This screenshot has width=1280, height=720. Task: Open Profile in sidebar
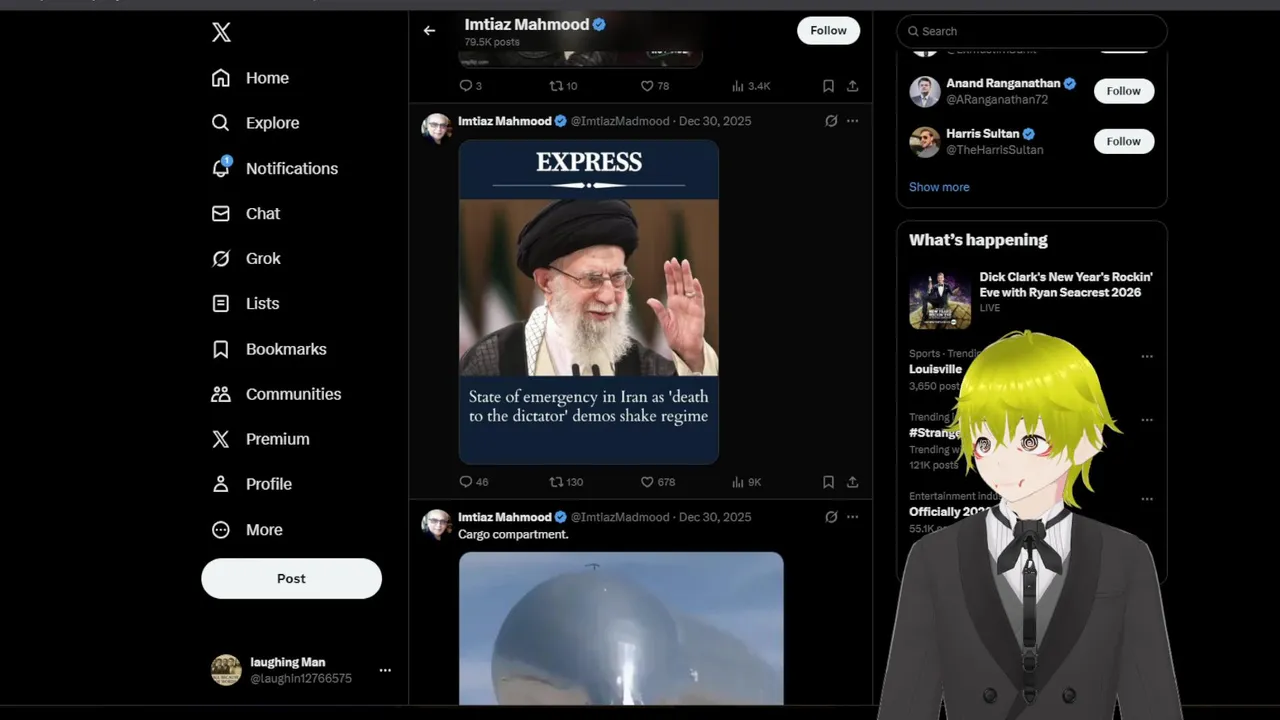251,484
